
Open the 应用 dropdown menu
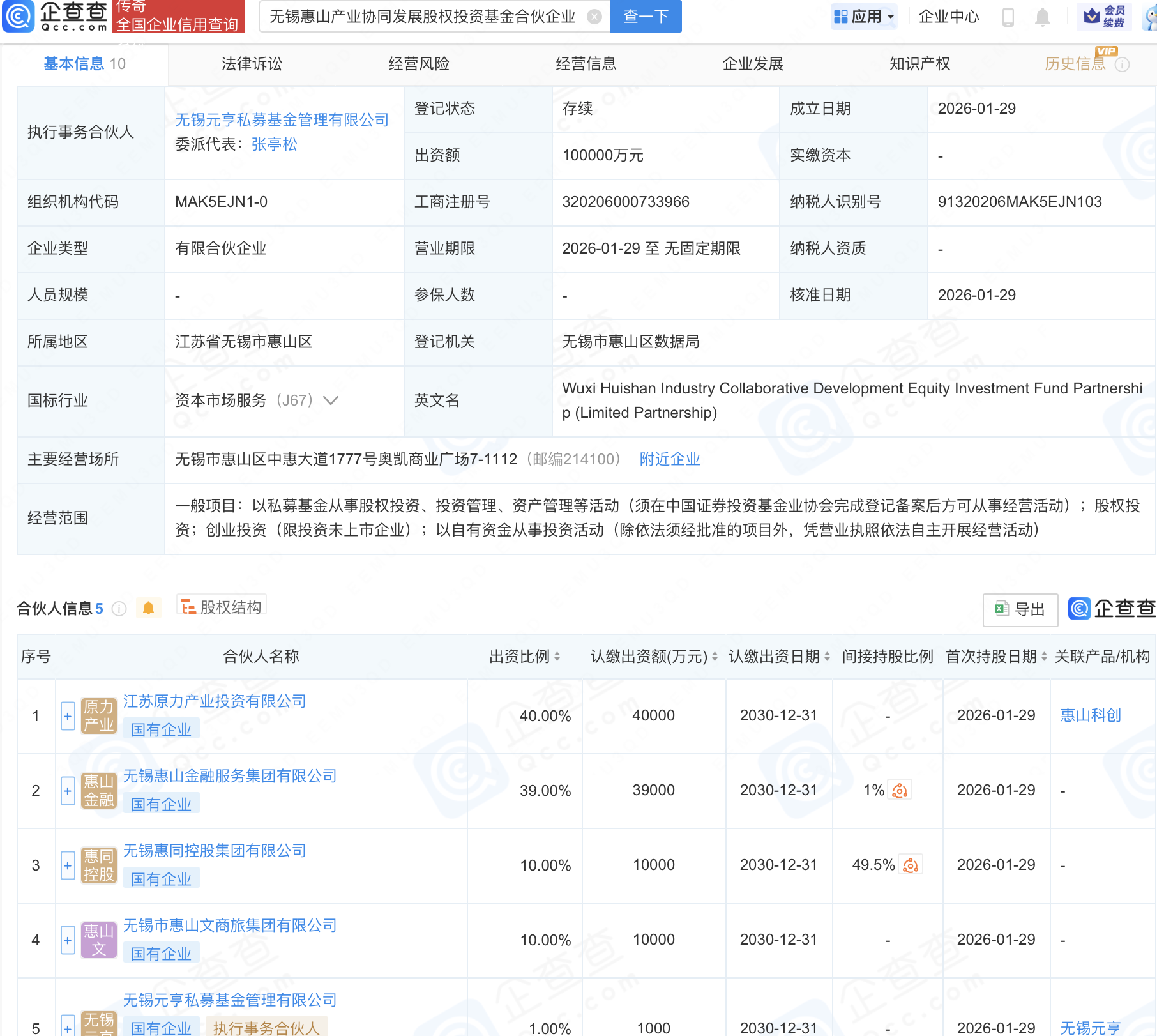pyautogui.click(x=865, y=17)
